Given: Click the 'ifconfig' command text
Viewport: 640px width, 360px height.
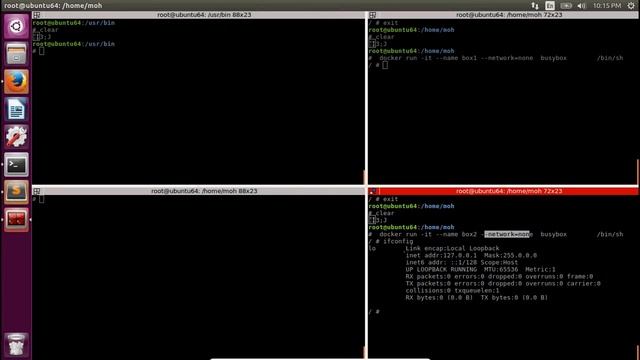Looking at the screenshot, I should [398, 241].
